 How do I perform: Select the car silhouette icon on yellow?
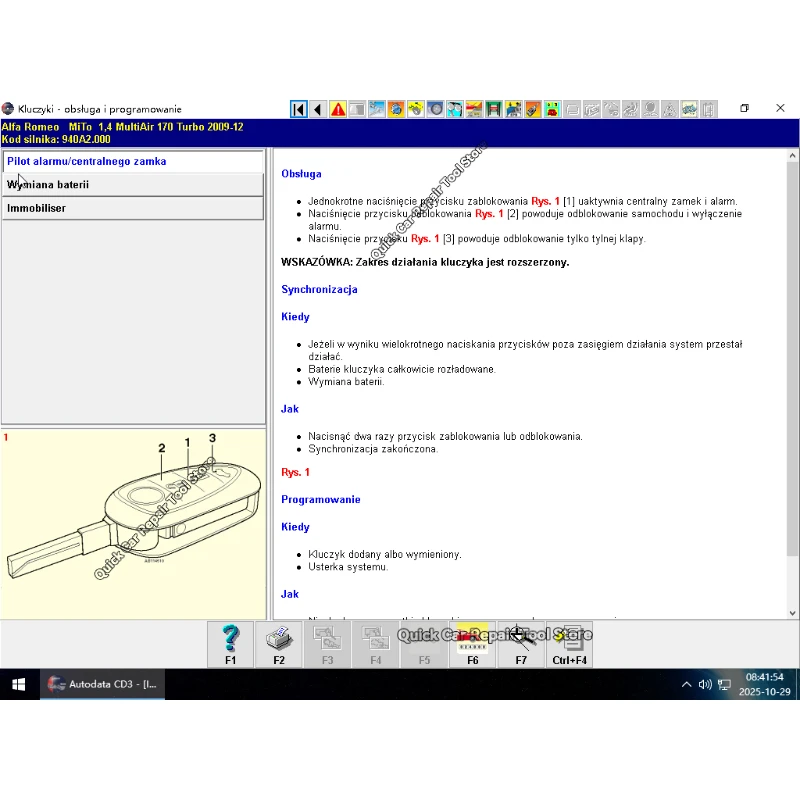[x=689, y=109]
